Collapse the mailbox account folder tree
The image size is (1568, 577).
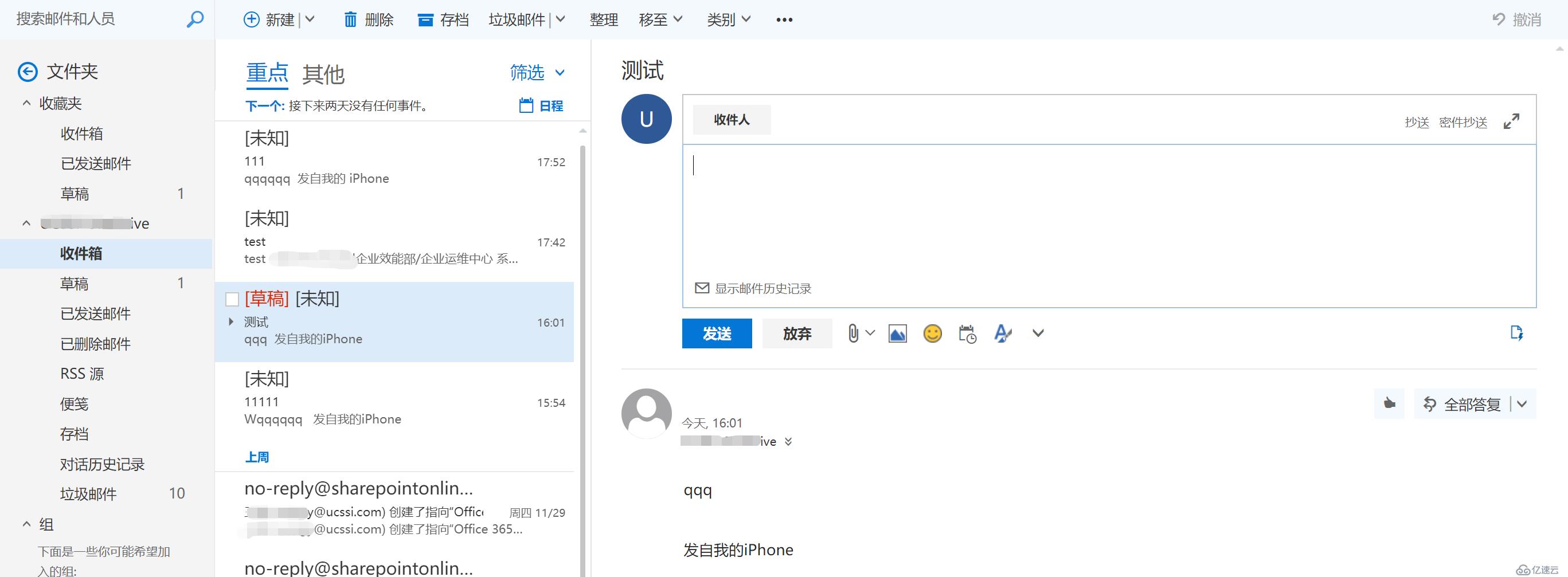click(x=26, y=223)
